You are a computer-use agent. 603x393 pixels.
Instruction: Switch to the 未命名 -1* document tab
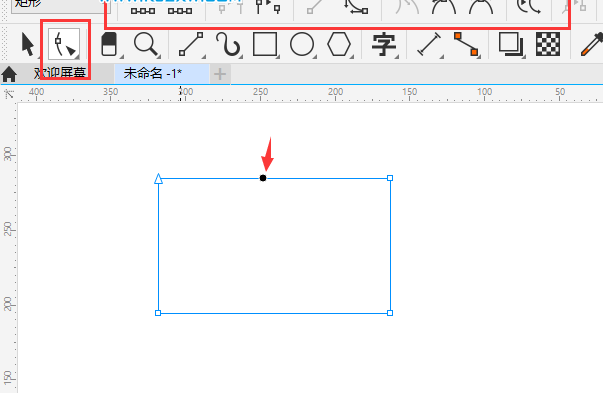pyautogui.click(x=153, y=73)
